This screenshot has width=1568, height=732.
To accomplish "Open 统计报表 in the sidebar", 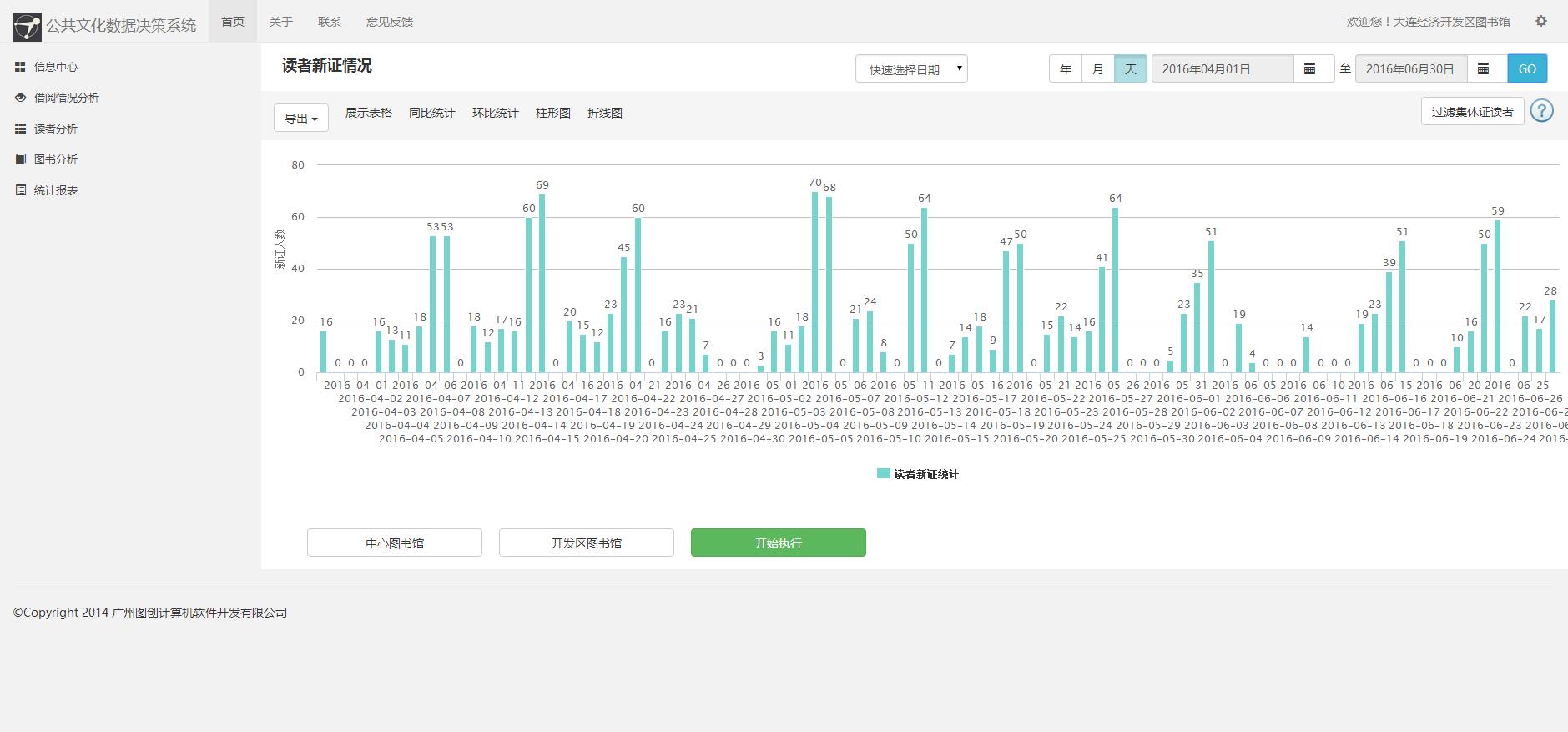I will [55, 190].
